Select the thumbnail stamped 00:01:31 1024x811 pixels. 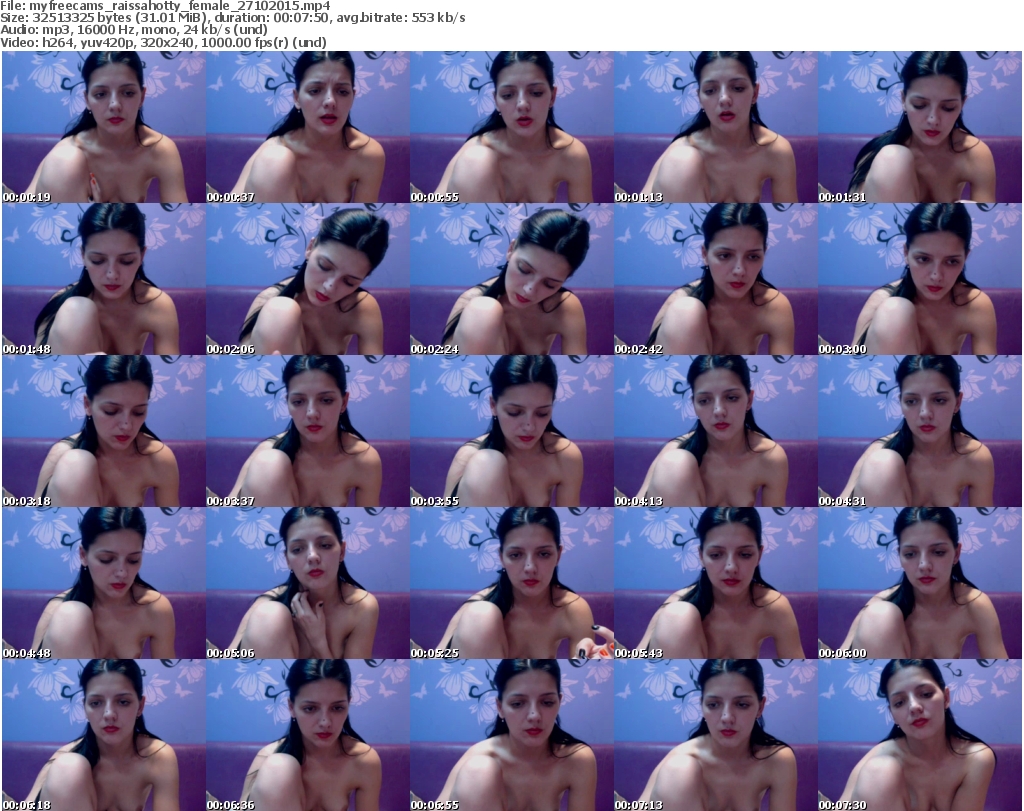click(x=920, y=127)
